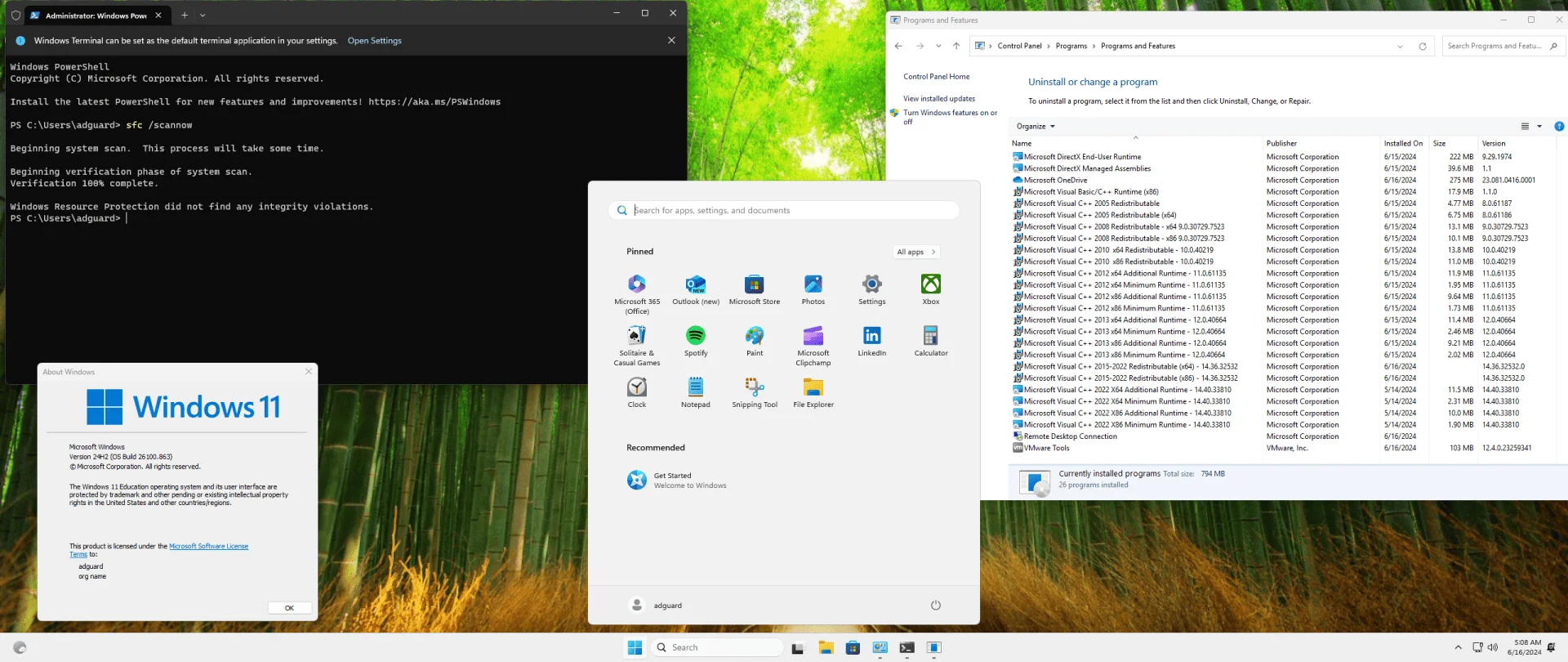
Task: Change the view with the view button
Action: point(1525,127)
